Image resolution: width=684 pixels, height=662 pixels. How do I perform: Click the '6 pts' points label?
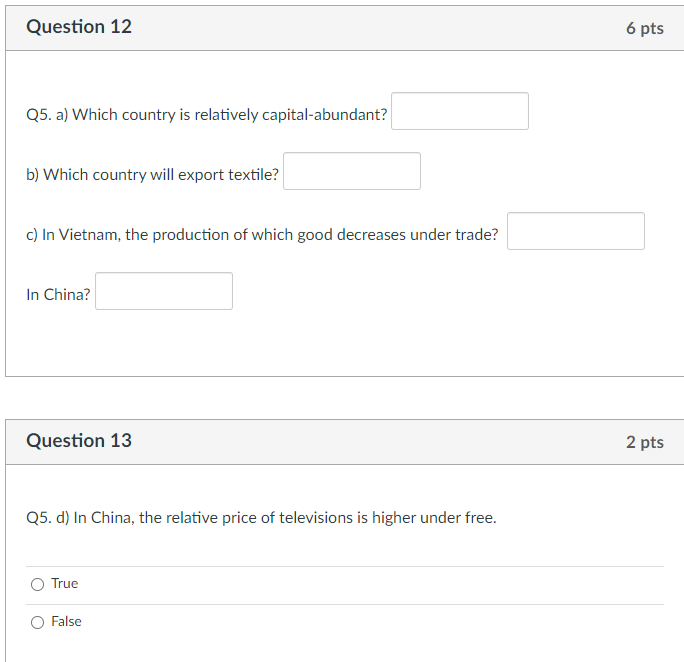[645, 28]
